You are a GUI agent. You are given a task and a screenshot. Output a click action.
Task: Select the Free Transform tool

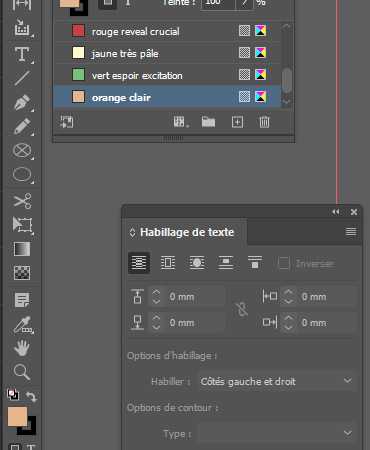coord(22,225)
